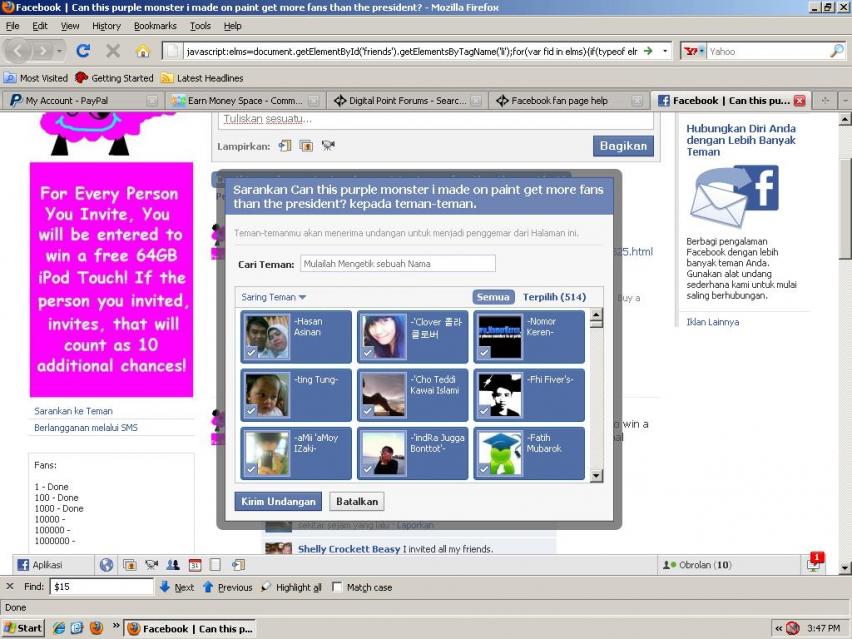The height and width of the screenshot is (639, 852).
Task: Select the Semua filter tab
Action: point(493,297)
